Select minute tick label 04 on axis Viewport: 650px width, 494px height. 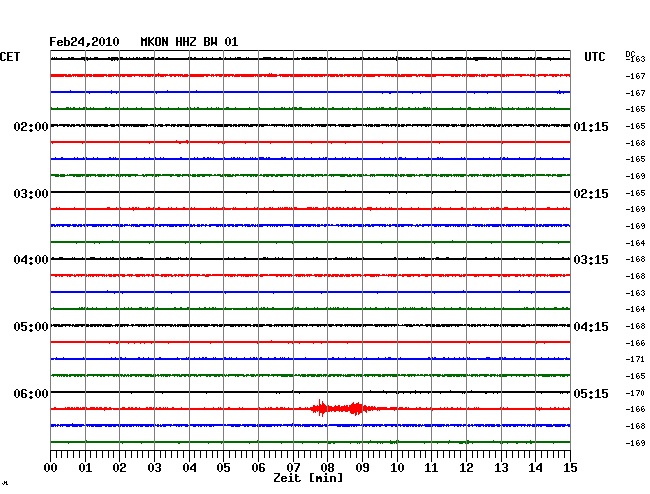pos(189,467)
